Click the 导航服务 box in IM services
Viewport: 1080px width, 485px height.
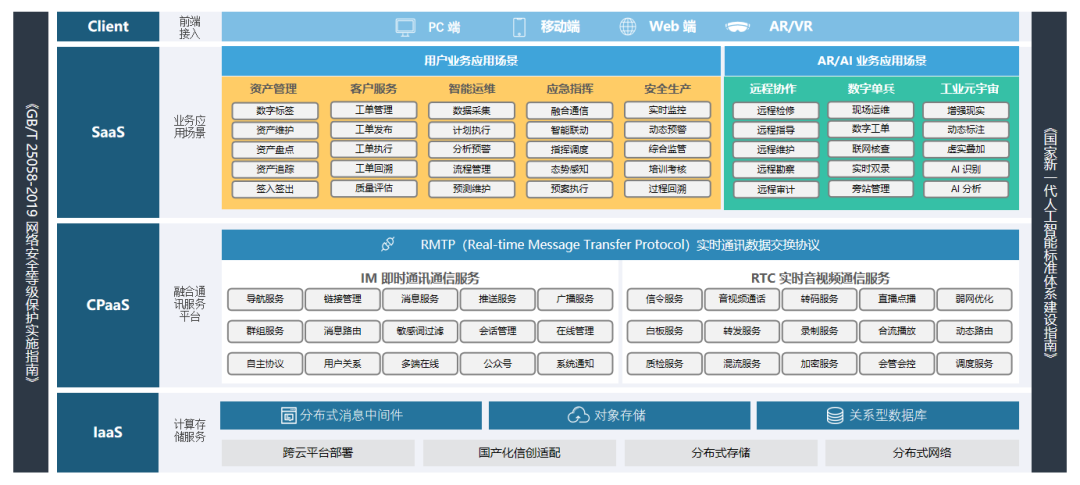pos(264,299)
